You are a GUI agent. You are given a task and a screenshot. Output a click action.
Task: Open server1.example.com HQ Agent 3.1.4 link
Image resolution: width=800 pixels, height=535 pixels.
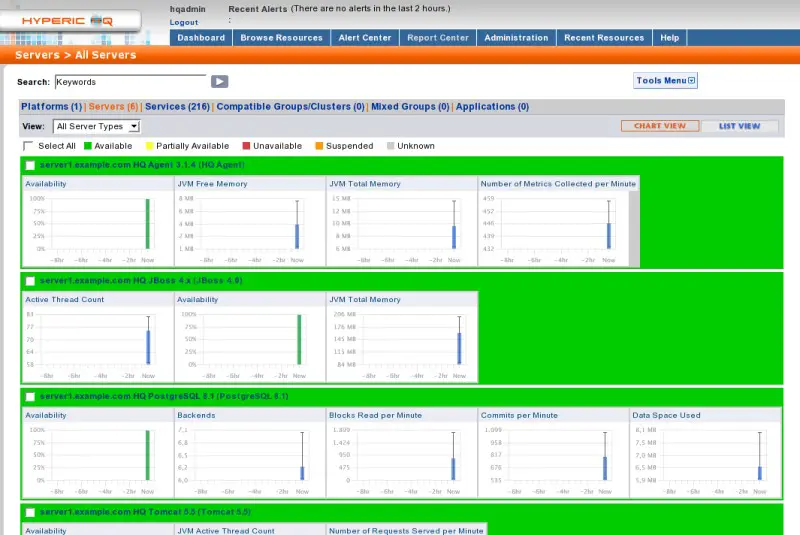(142, 165)
